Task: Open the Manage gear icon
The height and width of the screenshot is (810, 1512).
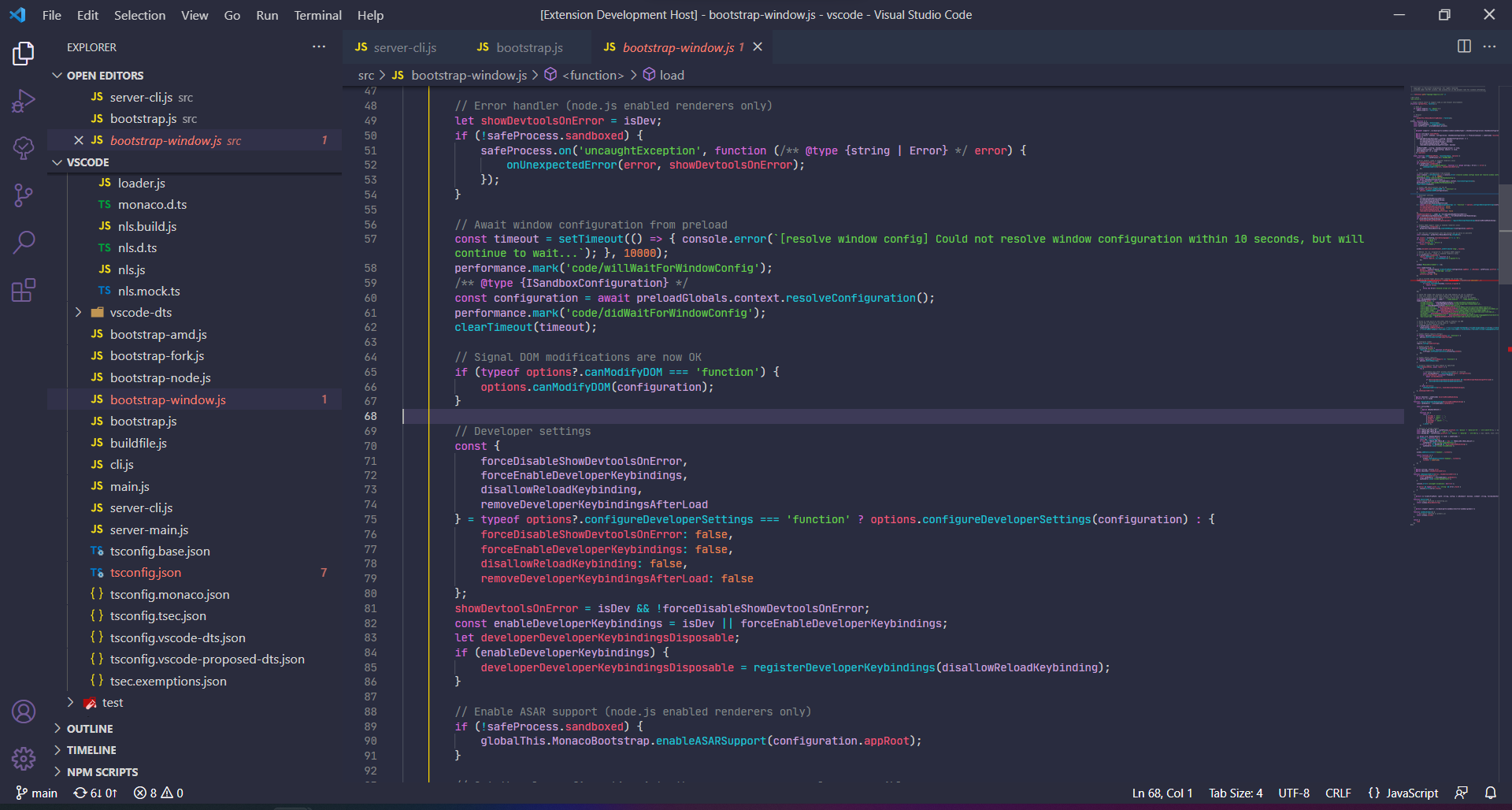Action: tap(24, 759)
